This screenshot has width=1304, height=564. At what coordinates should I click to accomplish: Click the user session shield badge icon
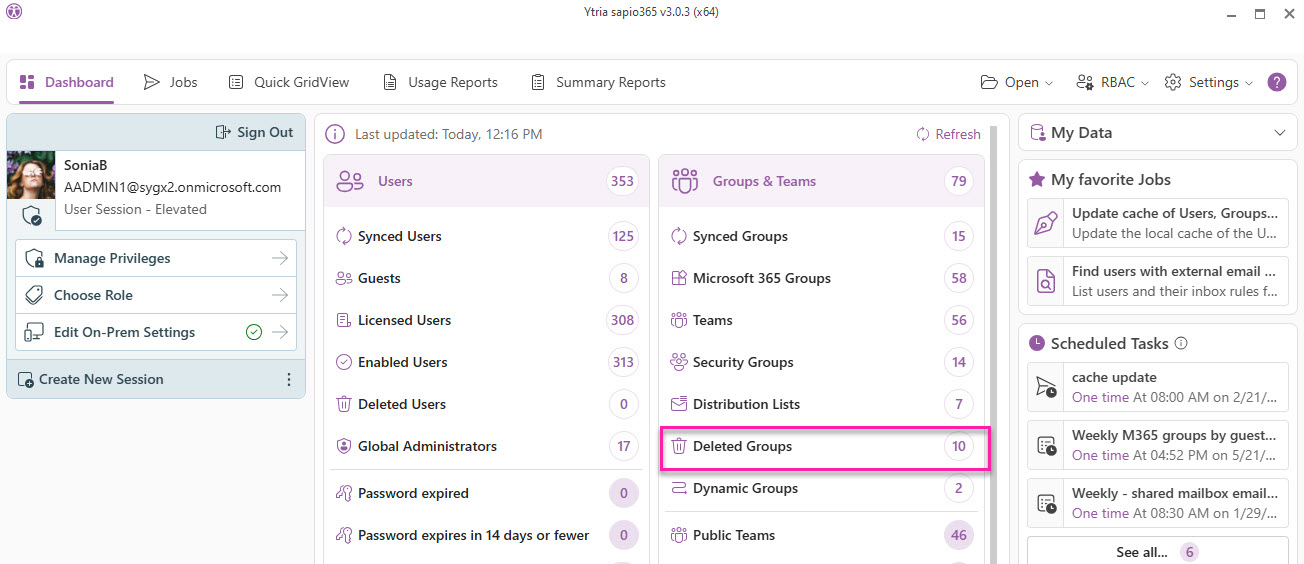32,215
